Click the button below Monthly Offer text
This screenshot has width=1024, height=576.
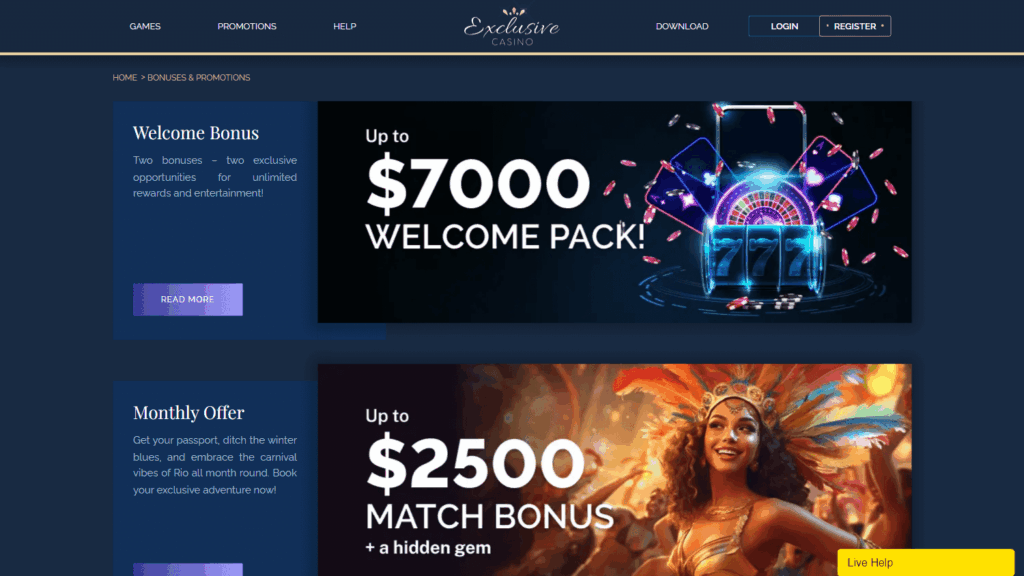[187, 569]
